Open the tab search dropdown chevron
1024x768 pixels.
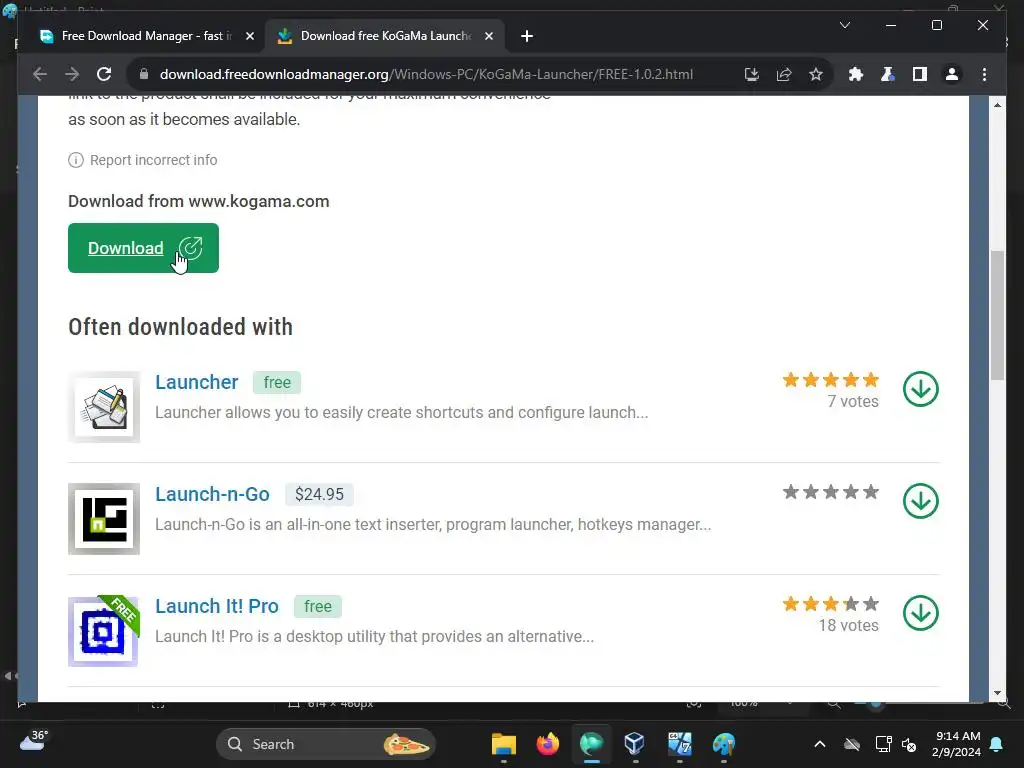[x=844, y=25]
